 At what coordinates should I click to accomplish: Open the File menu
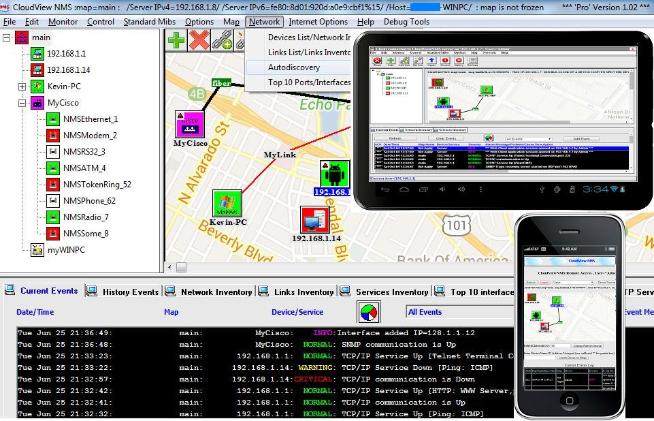point(9,22)
